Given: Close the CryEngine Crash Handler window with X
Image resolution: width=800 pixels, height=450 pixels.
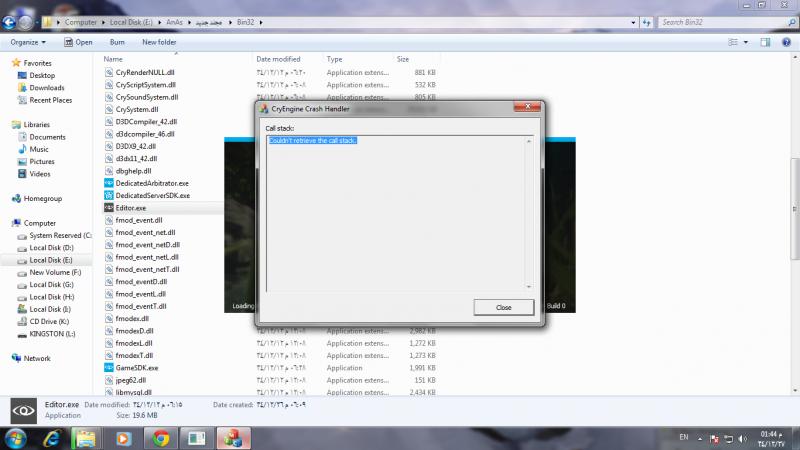Looking at the screenshot, I should pos(527,106).
